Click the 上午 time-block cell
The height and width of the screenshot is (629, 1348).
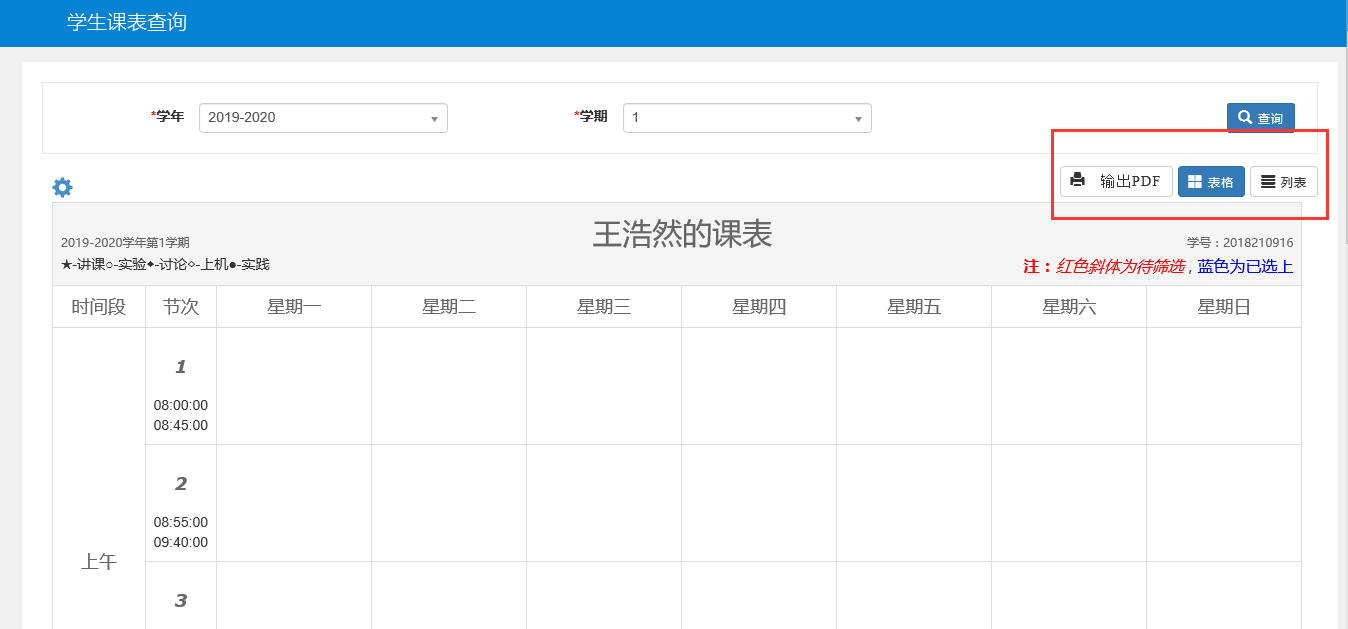(99, 562)
